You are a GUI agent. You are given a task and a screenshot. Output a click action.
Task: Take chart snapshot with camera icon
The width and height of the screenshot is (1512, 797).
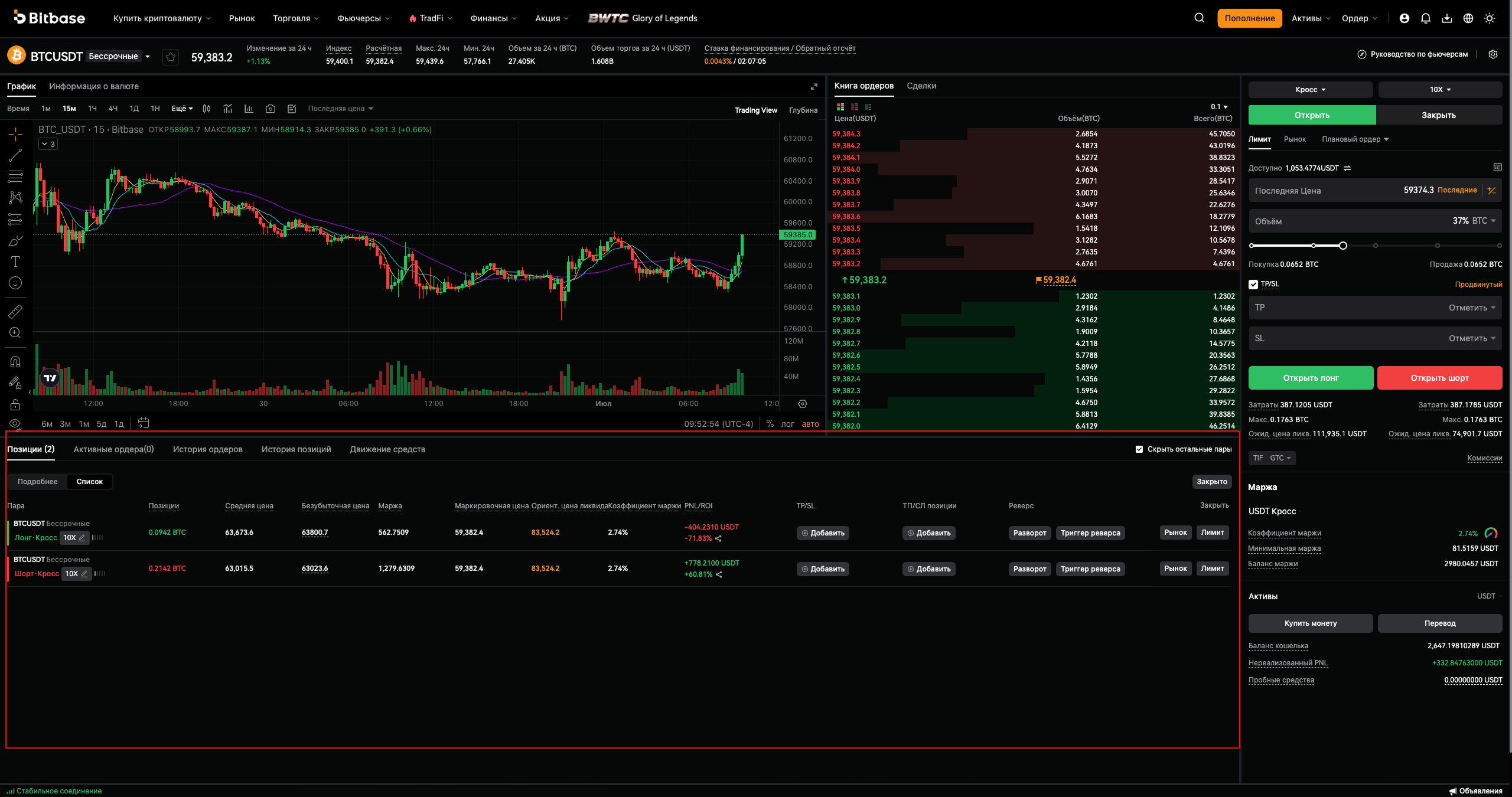(x=271, y=109)
